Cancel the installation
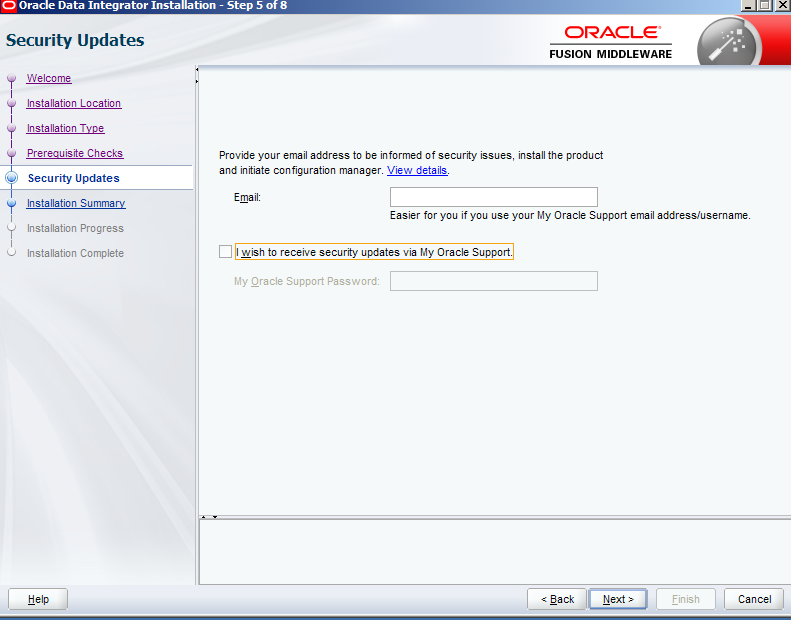Image resolution: width=791 pixels, height=620 pixels. 754,599
